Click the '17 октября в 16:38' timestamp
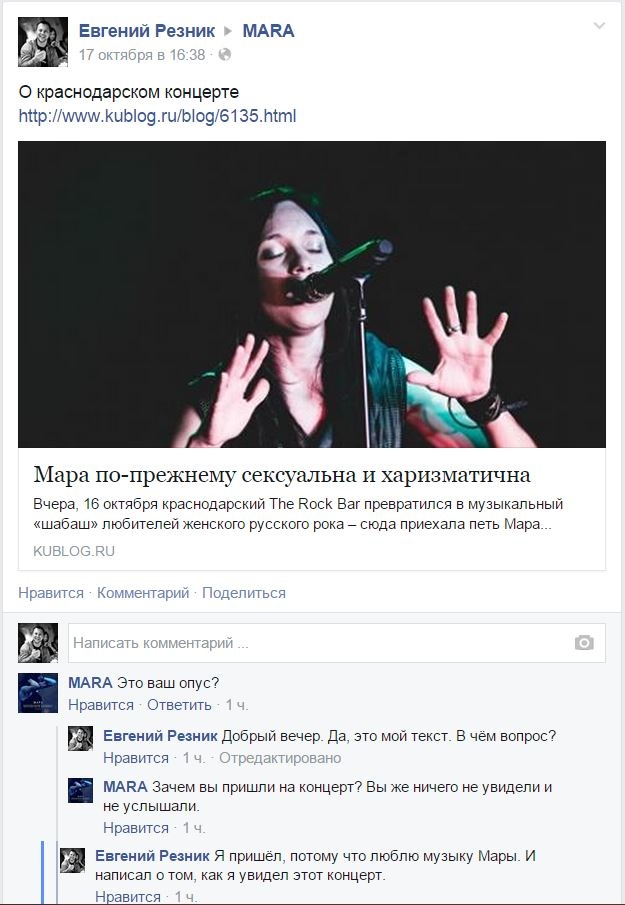This screenshot has height=905, width=625. pos(142,55)
